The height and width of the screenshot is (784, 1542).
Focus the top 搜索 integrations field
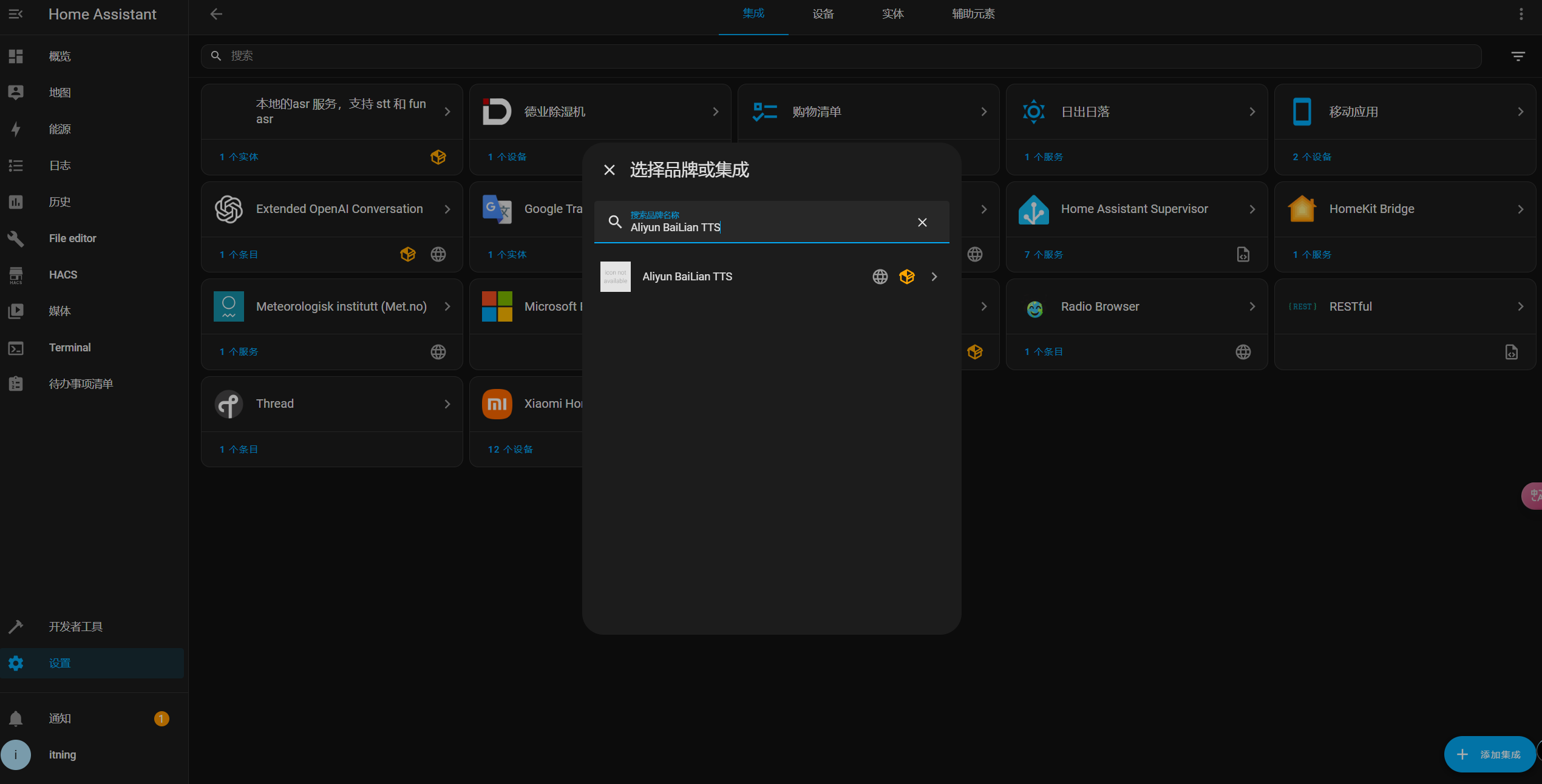click(841, 56)
